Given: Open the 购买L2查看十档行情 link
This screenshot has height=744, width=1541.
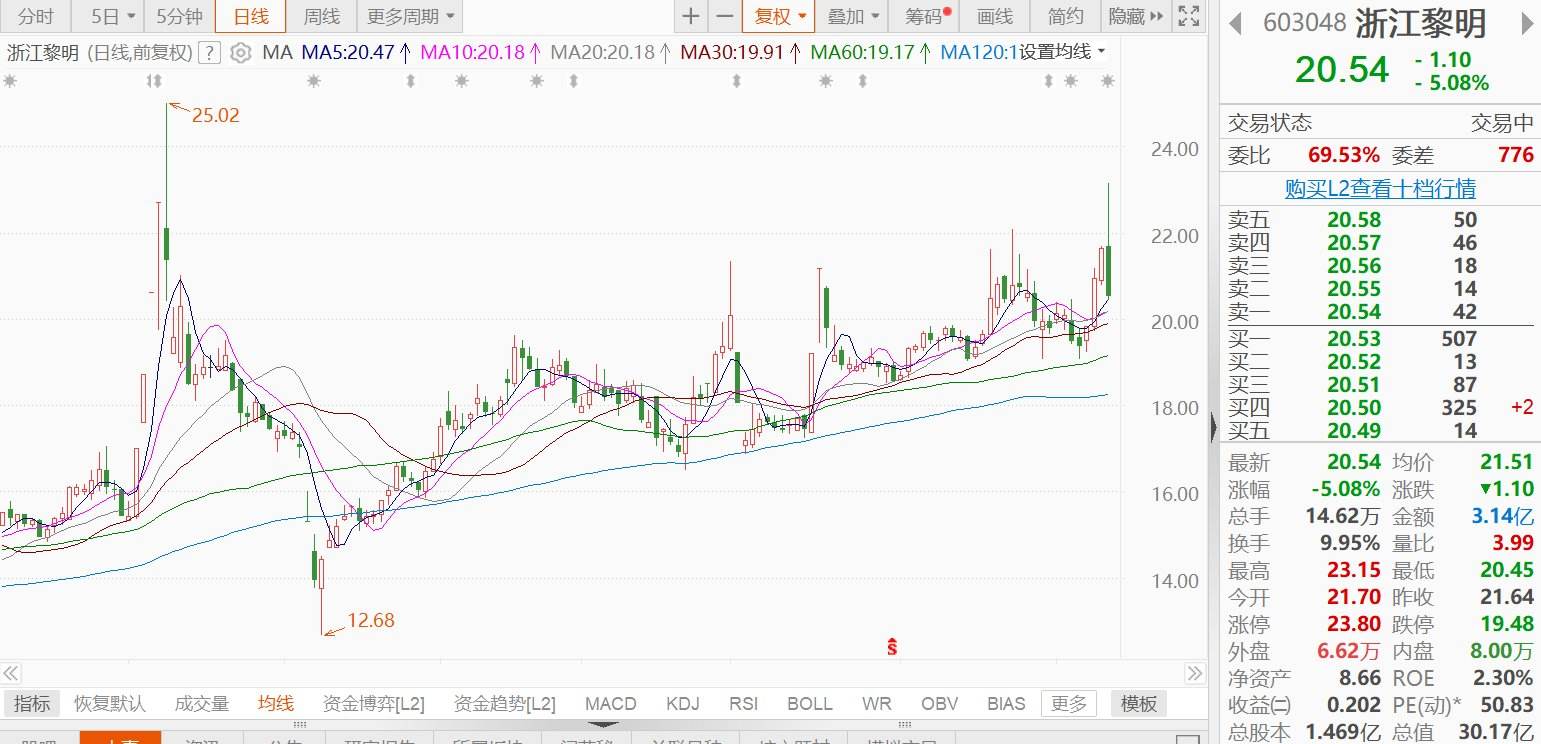Looking at the screenshot, I should (1378, 189).
